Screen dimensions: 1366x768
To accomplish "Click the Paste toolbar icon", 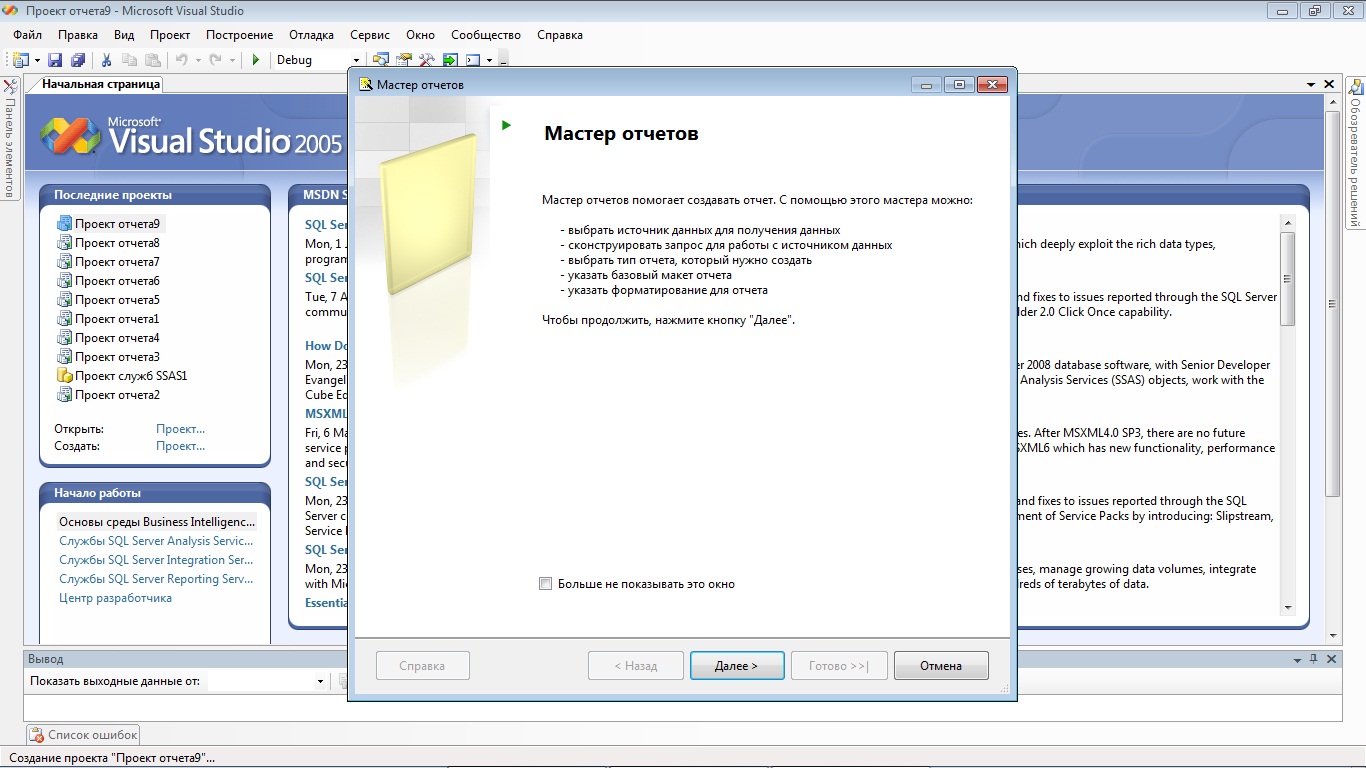I will (153, 60).
